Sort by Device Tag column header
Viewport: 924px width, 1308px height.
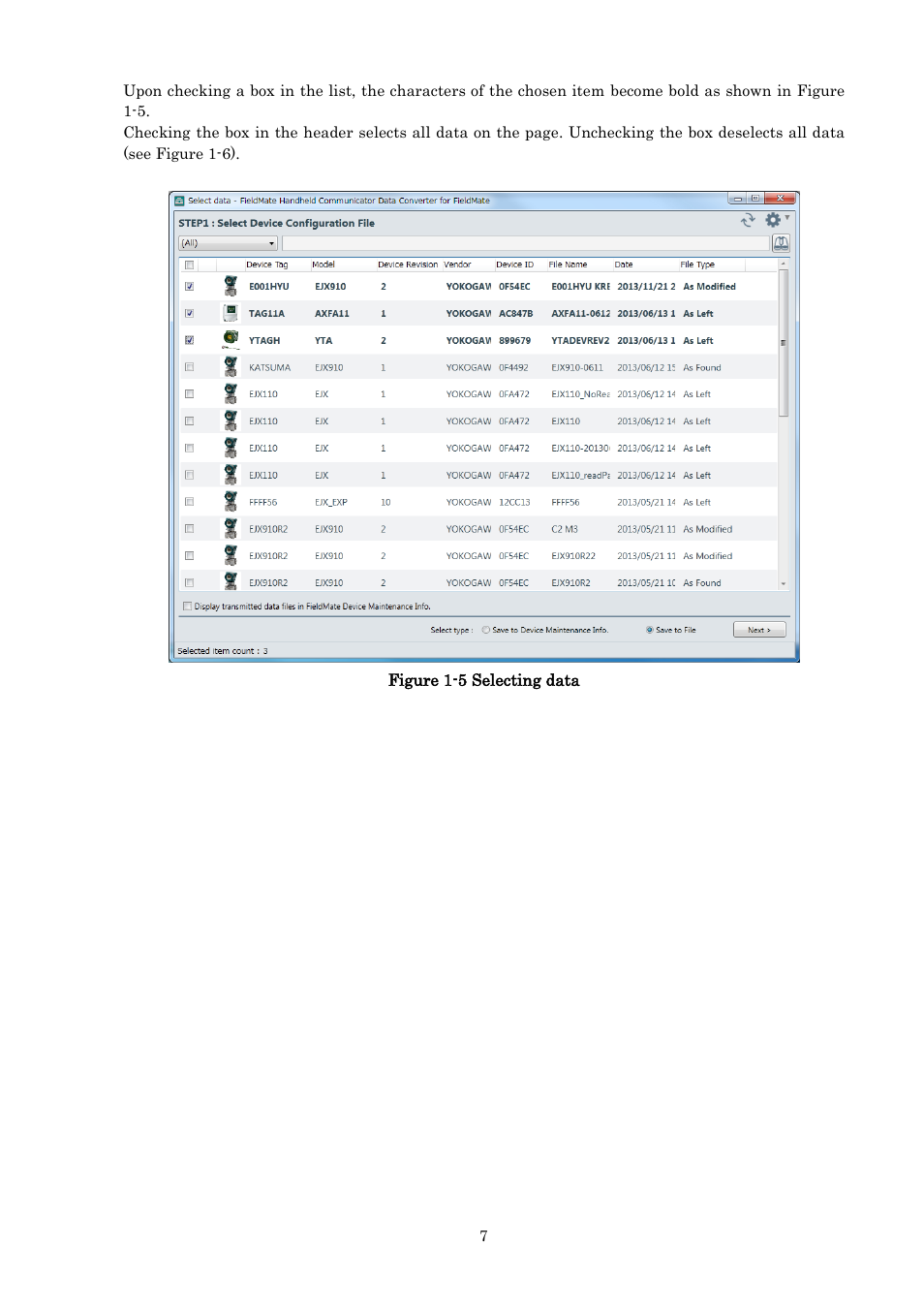(x=266, y=265)
